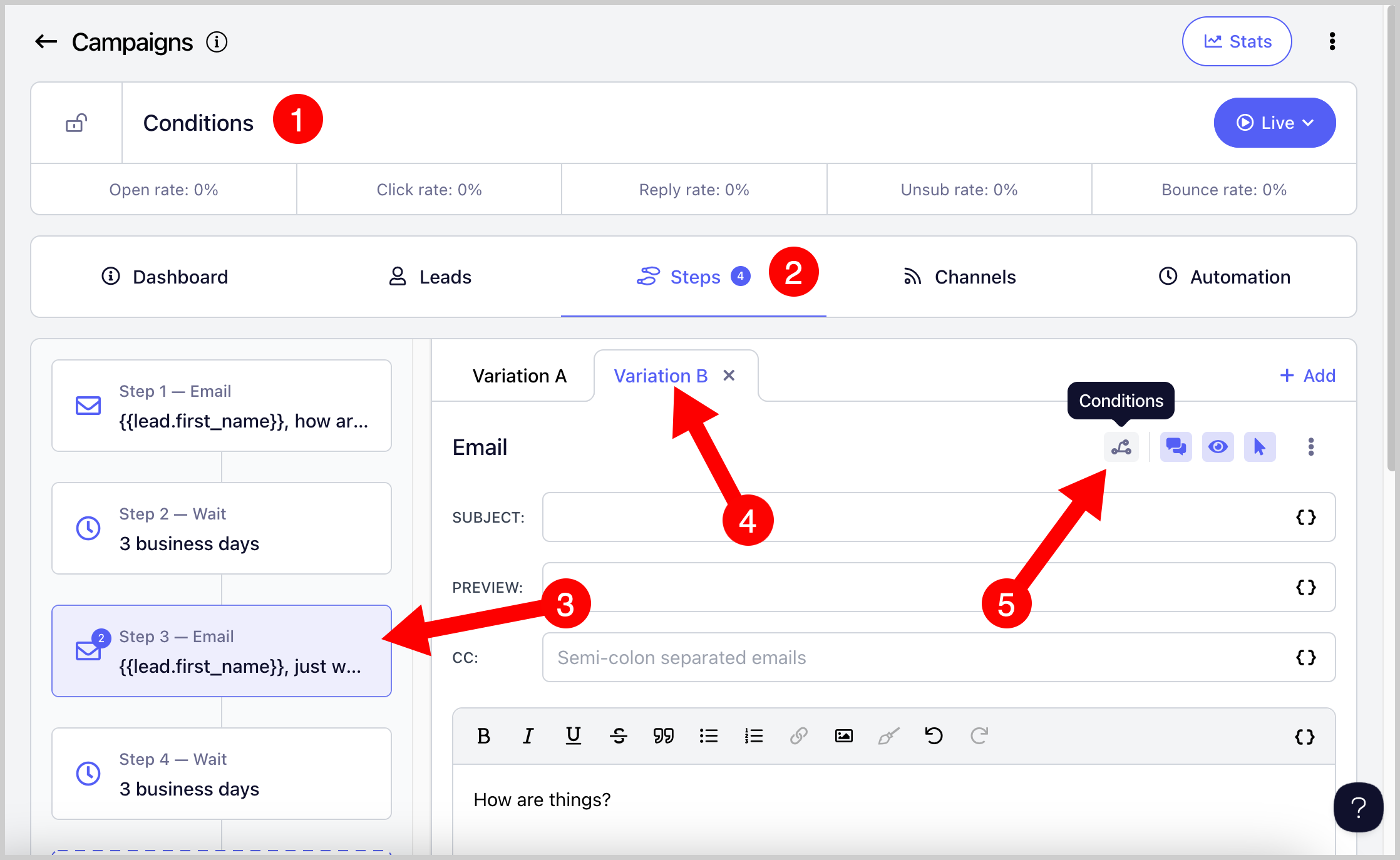This screenshot has height=860, width=1400.
Task: Open the Live status dropdown
Action: point(1274,123)
